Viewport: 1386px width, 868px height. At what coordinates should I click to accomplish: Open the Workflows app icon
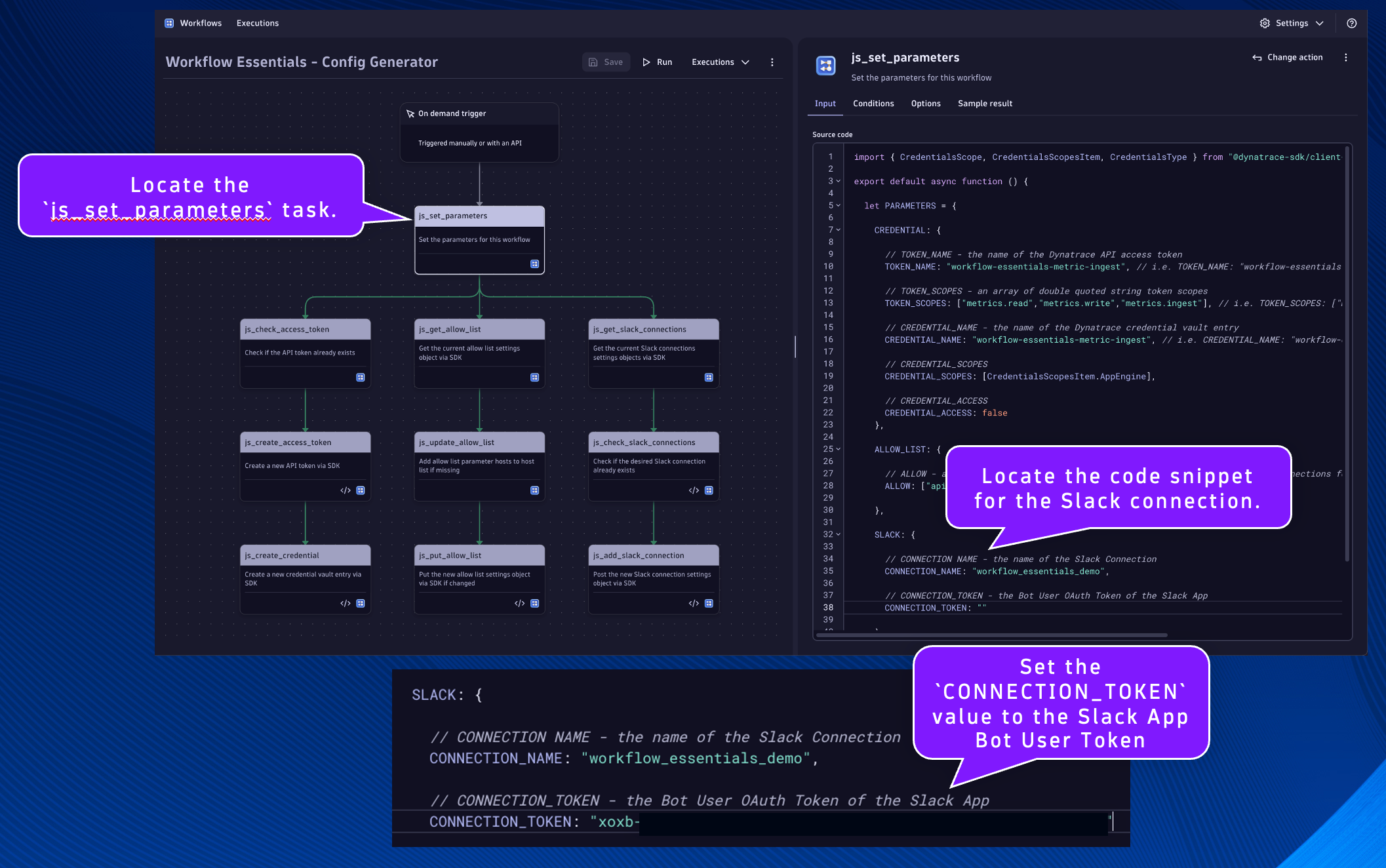coord(169,23)
